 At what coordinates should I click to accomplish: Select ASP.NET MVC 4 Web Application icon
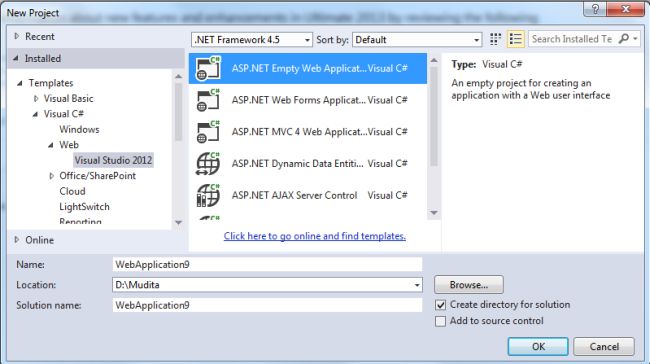point(208,132)
